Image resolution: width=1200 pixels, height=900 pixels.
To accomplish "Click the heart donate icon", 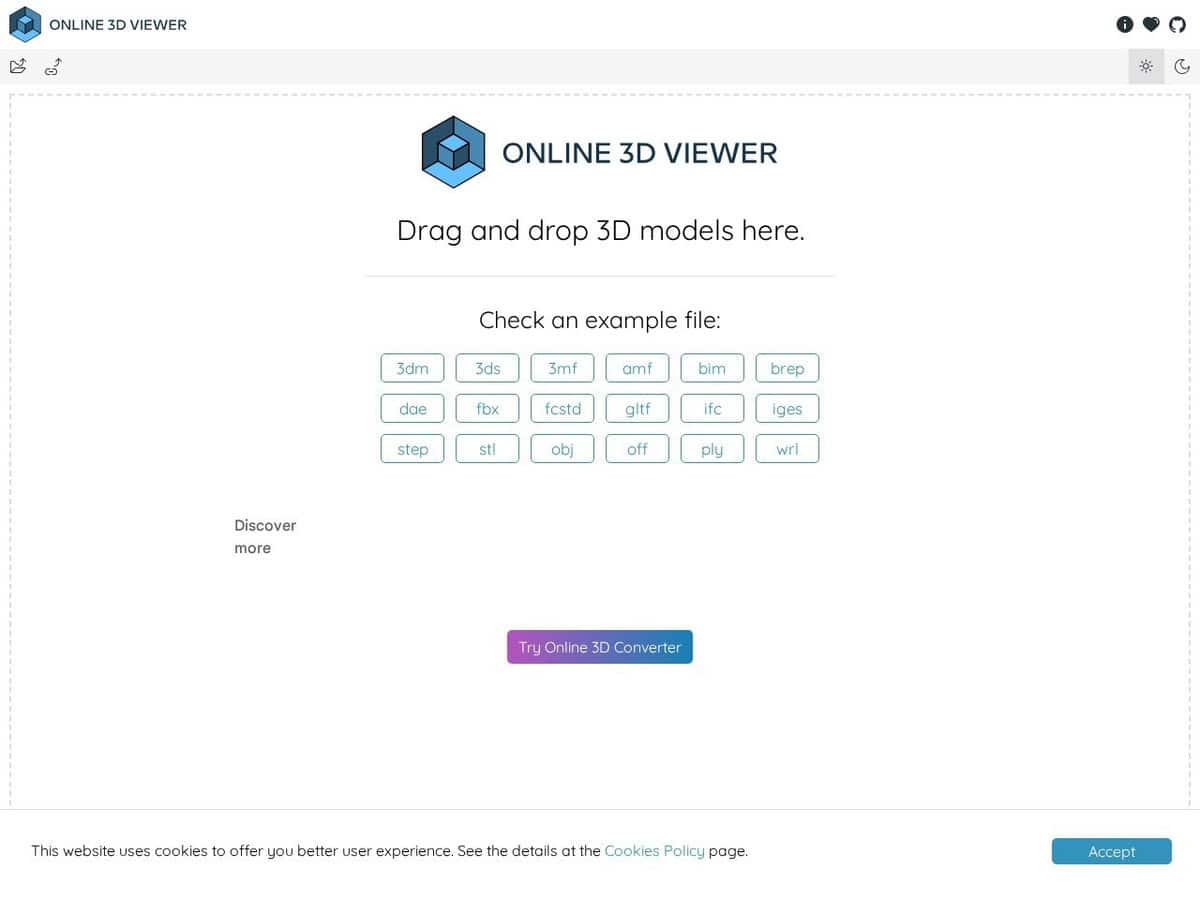I will (x=1151, y=24).
